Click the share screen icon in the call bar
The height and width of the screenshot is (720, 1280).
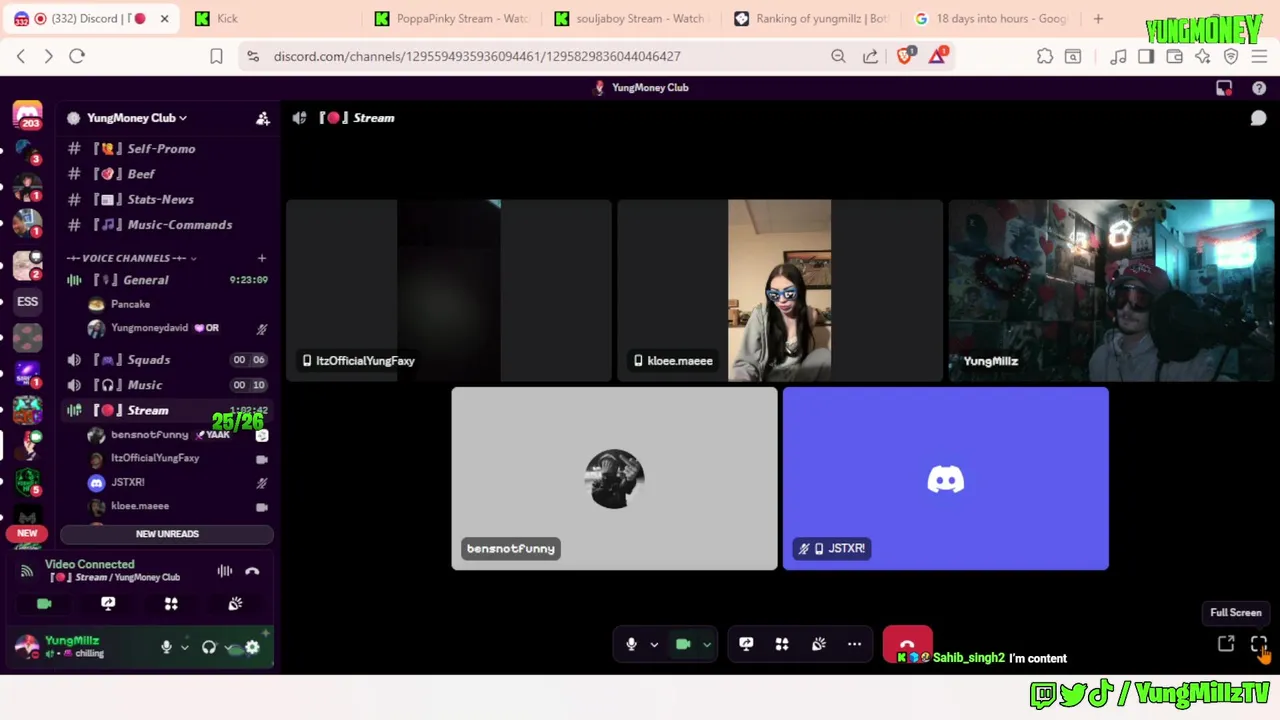pyautogui.click(x=746, y=645)
